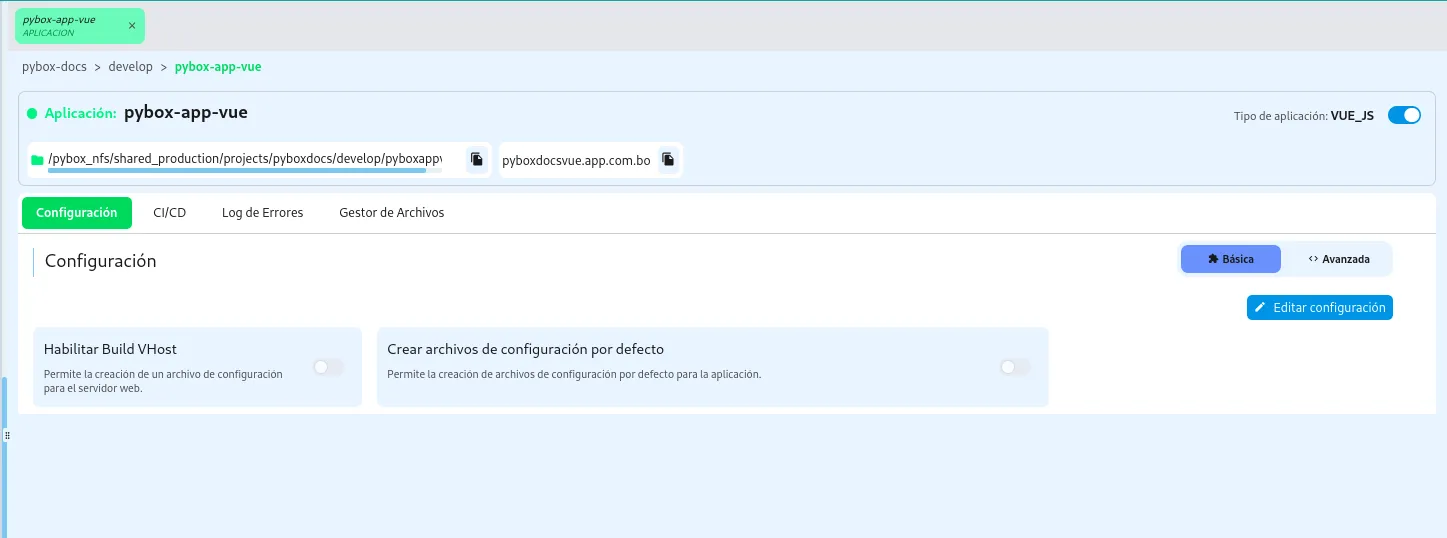This screenshot has height=538, width=1447.
Task: Click the pyboxdocsvue.app.com.bo domain text
Action: [x=576, y=160]
